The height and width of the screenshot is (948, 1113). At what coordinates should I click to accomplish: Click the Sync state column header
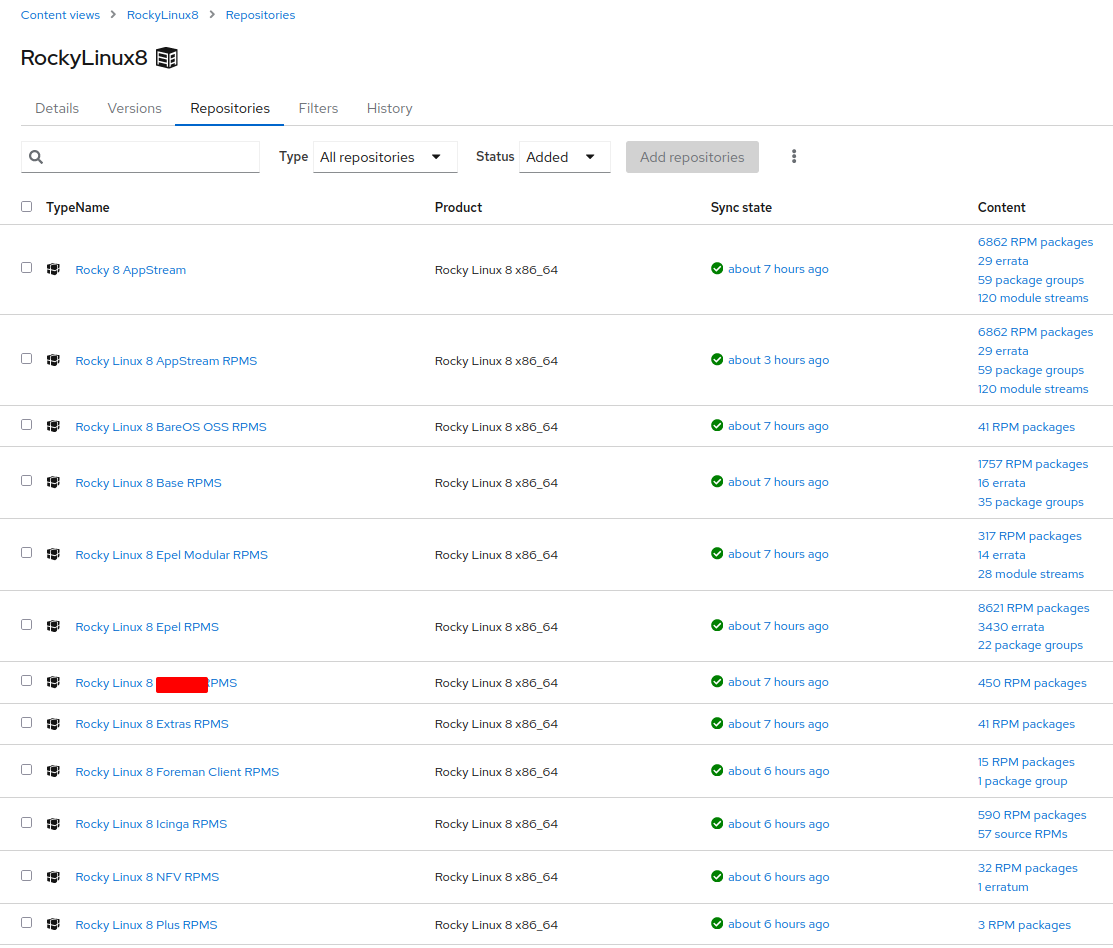(741, 207)
